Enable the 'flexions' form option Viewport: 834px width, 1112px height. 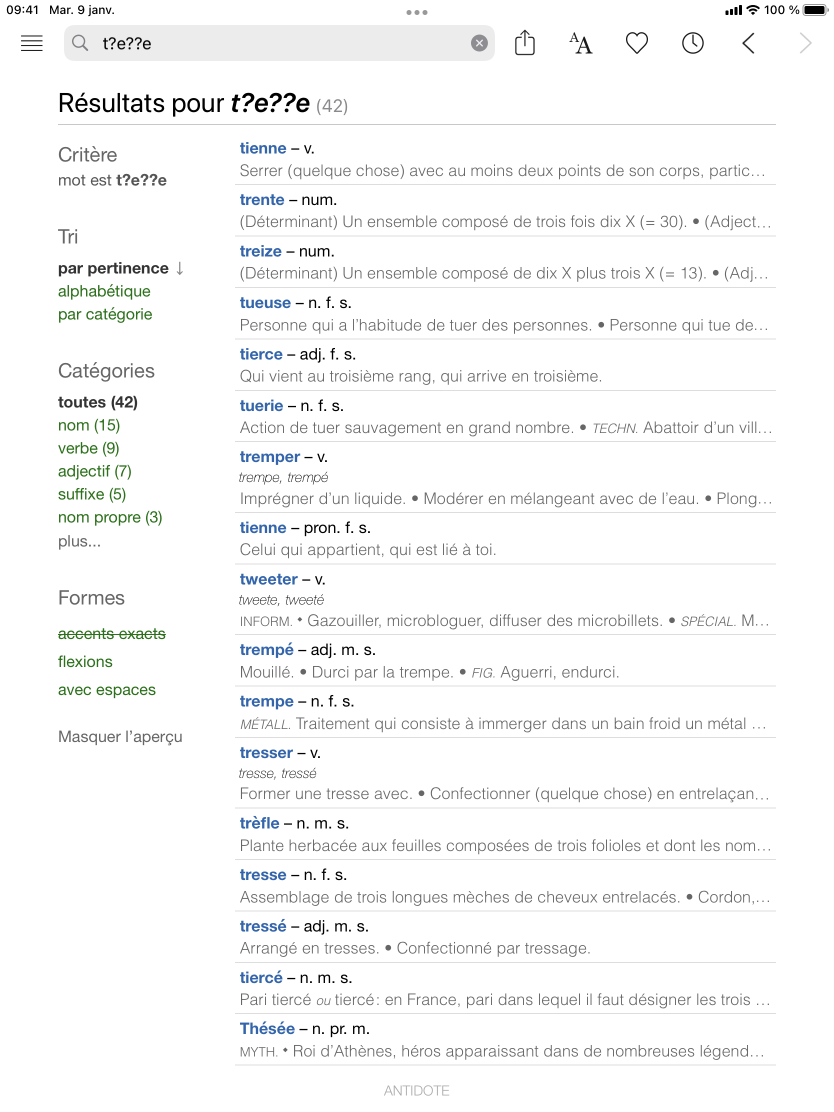pyautogui.click(x=85, y=662)
